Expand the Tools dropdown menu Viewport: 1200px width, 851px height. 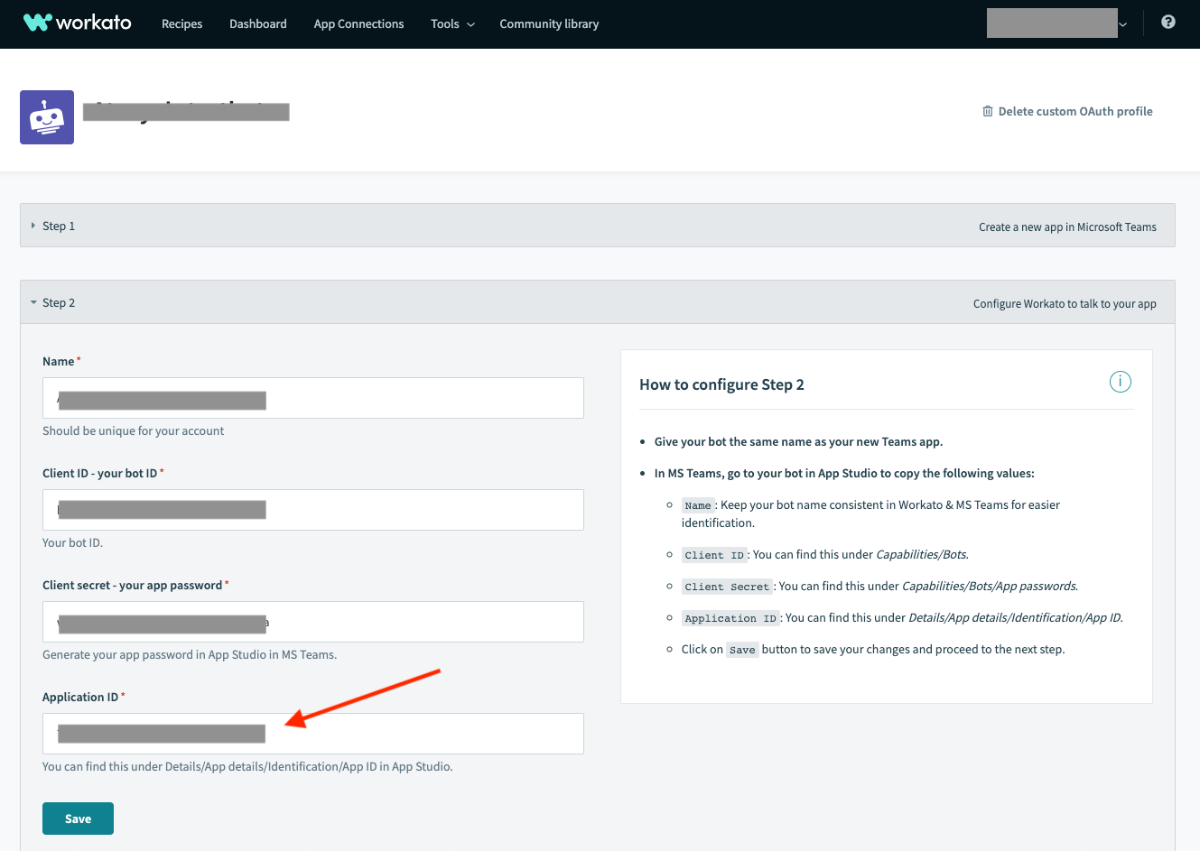pyautogui.click(x=453, y=24)
